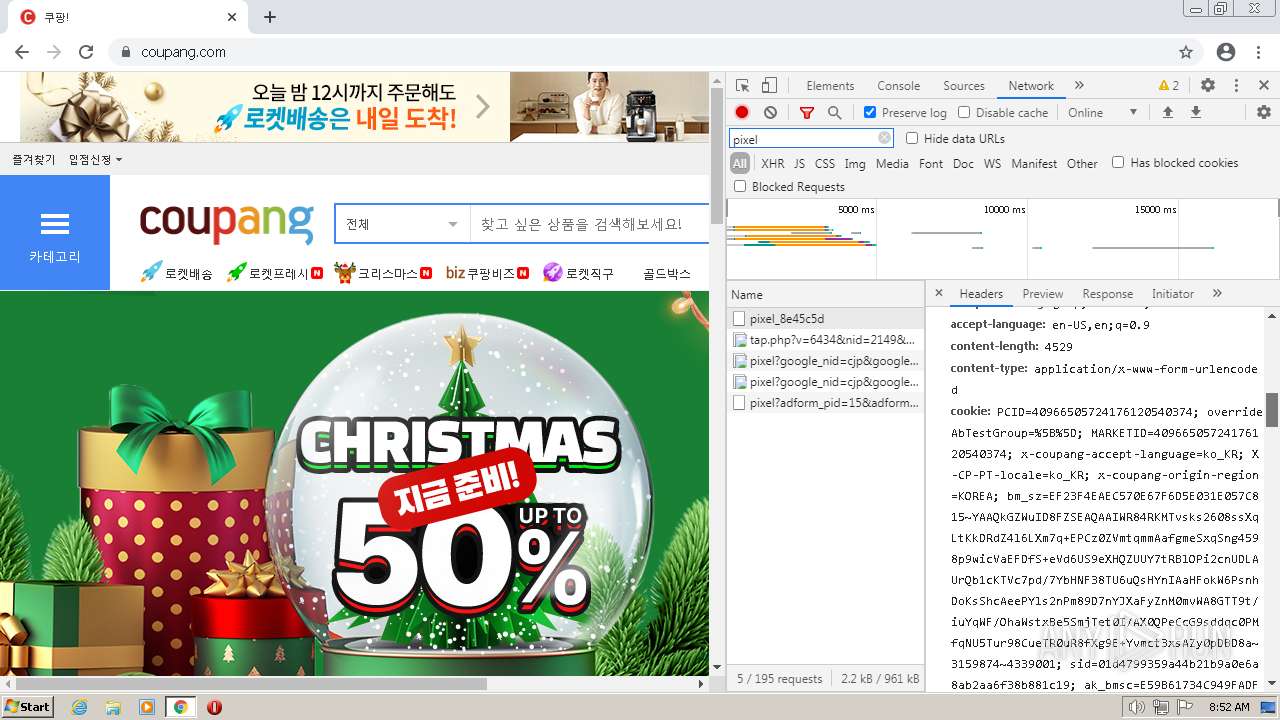The image size is (1280, 720).
Task: Open a new browser tab
Action: click(x=270, y=17)
